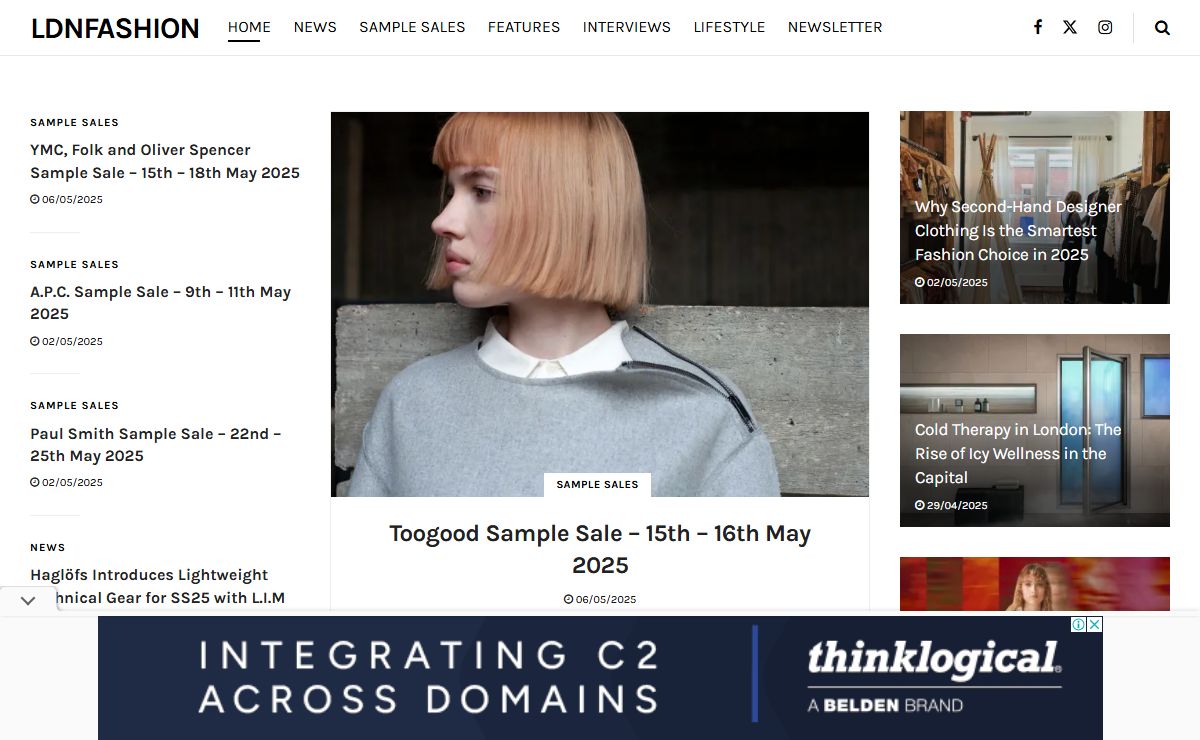The height and width of the screenshot is (740, 1200).
Task: Open the Lifestyle menu item
Action: (729, 27)
